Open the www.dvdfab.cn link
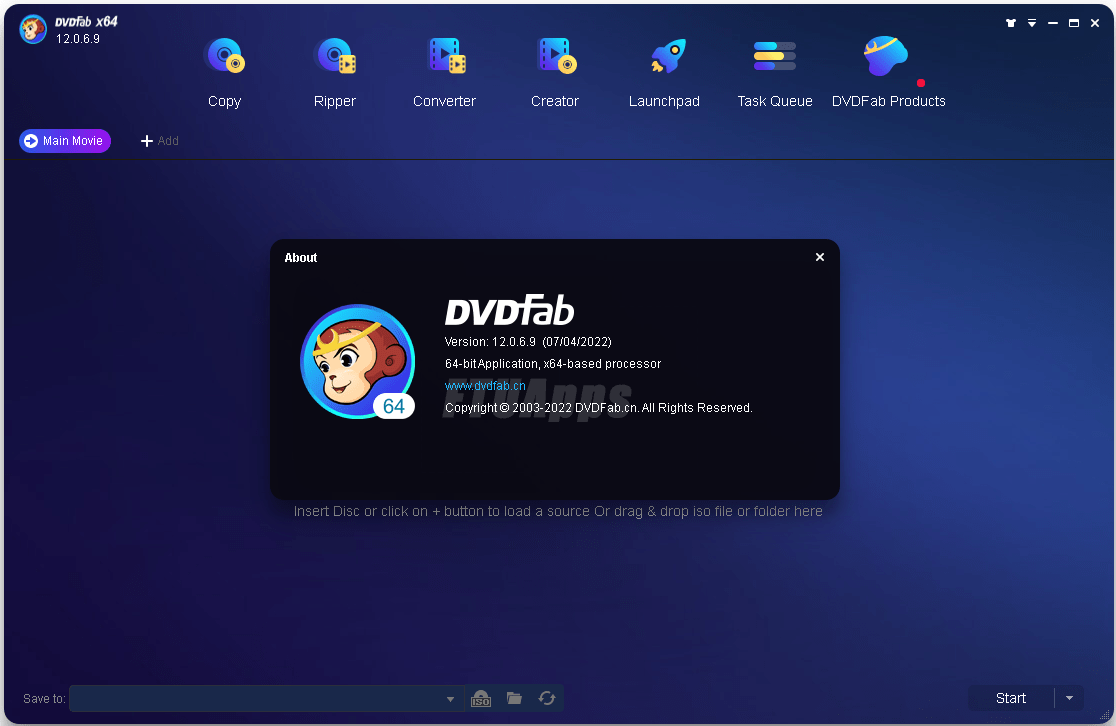Image resolution: width=1116 pixels, height=726 pixels. pos(485,386)
